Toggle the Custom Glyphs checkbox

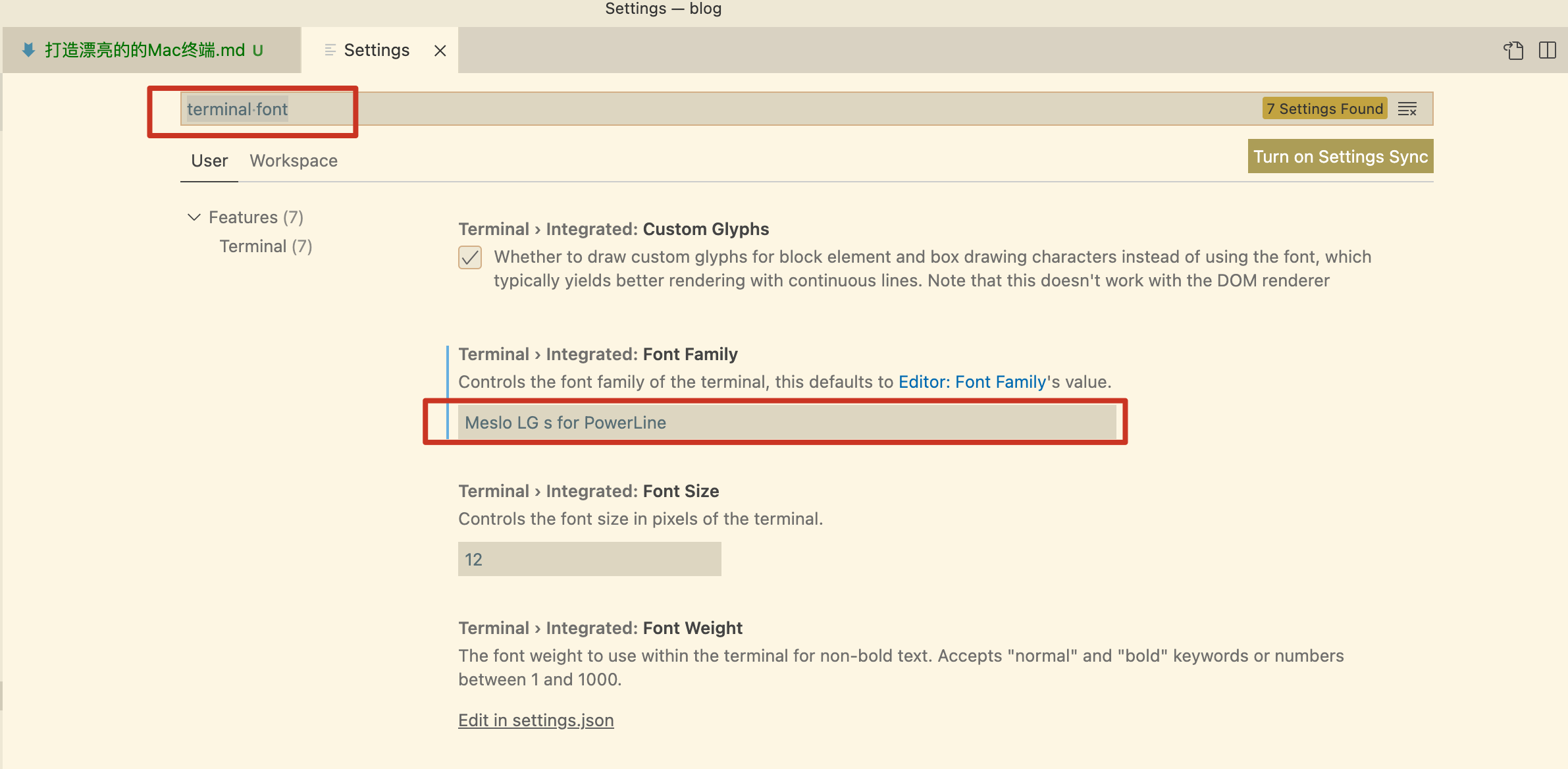pyautogui.click(x=470, y=257)
